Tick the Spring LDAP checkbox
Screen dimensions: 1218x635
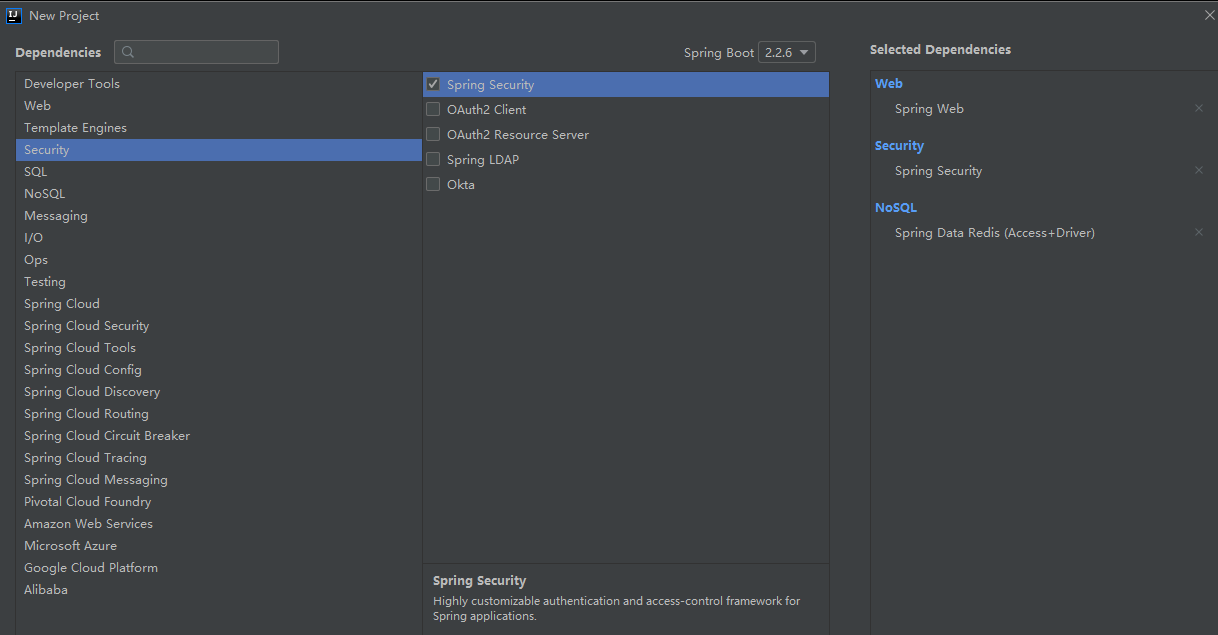tap(433, 159)
